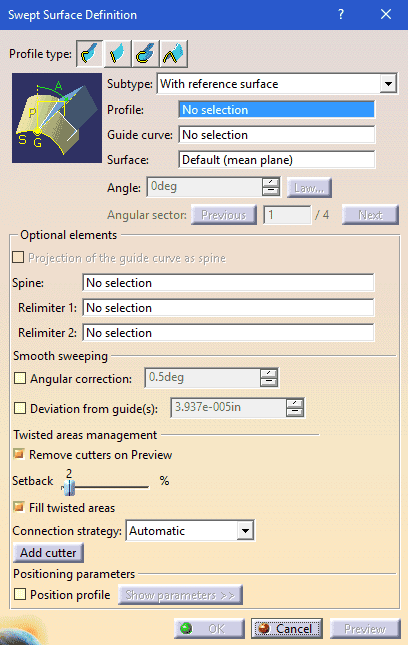This screenshot has width=408, height=645.
Task: Select the Guide curve field
Action: tap(277, 135)
